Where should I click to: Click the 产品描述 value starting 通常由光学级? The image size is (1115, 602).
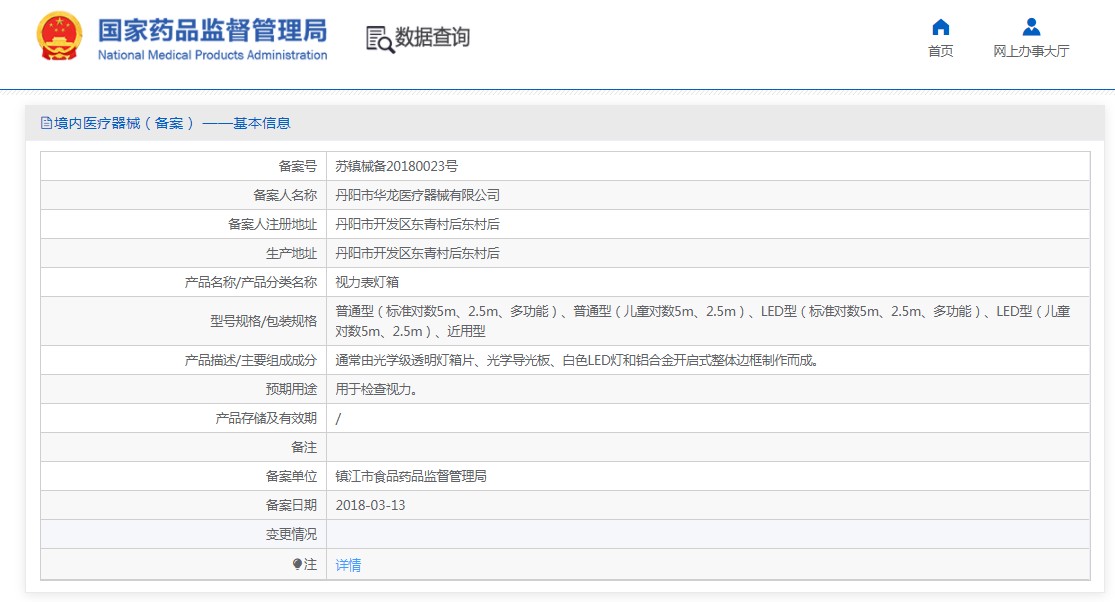[x=579, y=360]
